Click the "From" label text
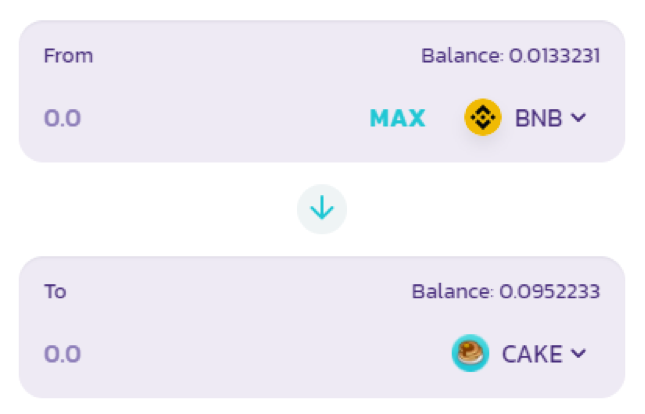Screen dimensions: 645x414 pos(68,56)
